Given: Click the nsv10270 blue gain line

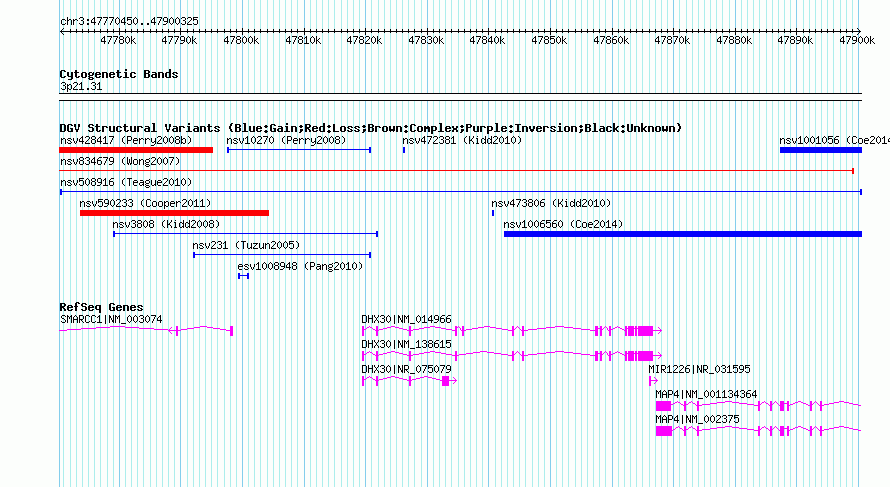Looking at the screenshot, I should click(299, 150).
